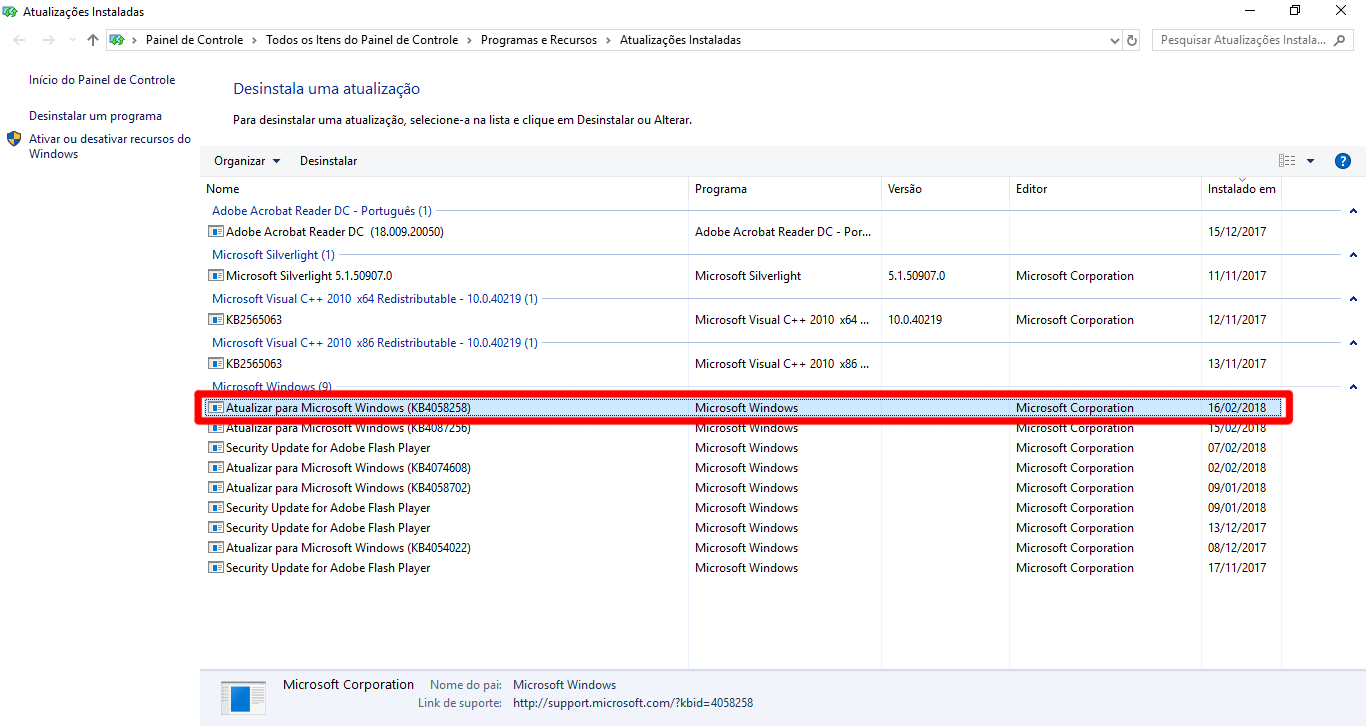The height and width of the screenshot is (726, 1366).
Task: Click Programas e Recursos breadcrumb
Action: coord(539,40)
